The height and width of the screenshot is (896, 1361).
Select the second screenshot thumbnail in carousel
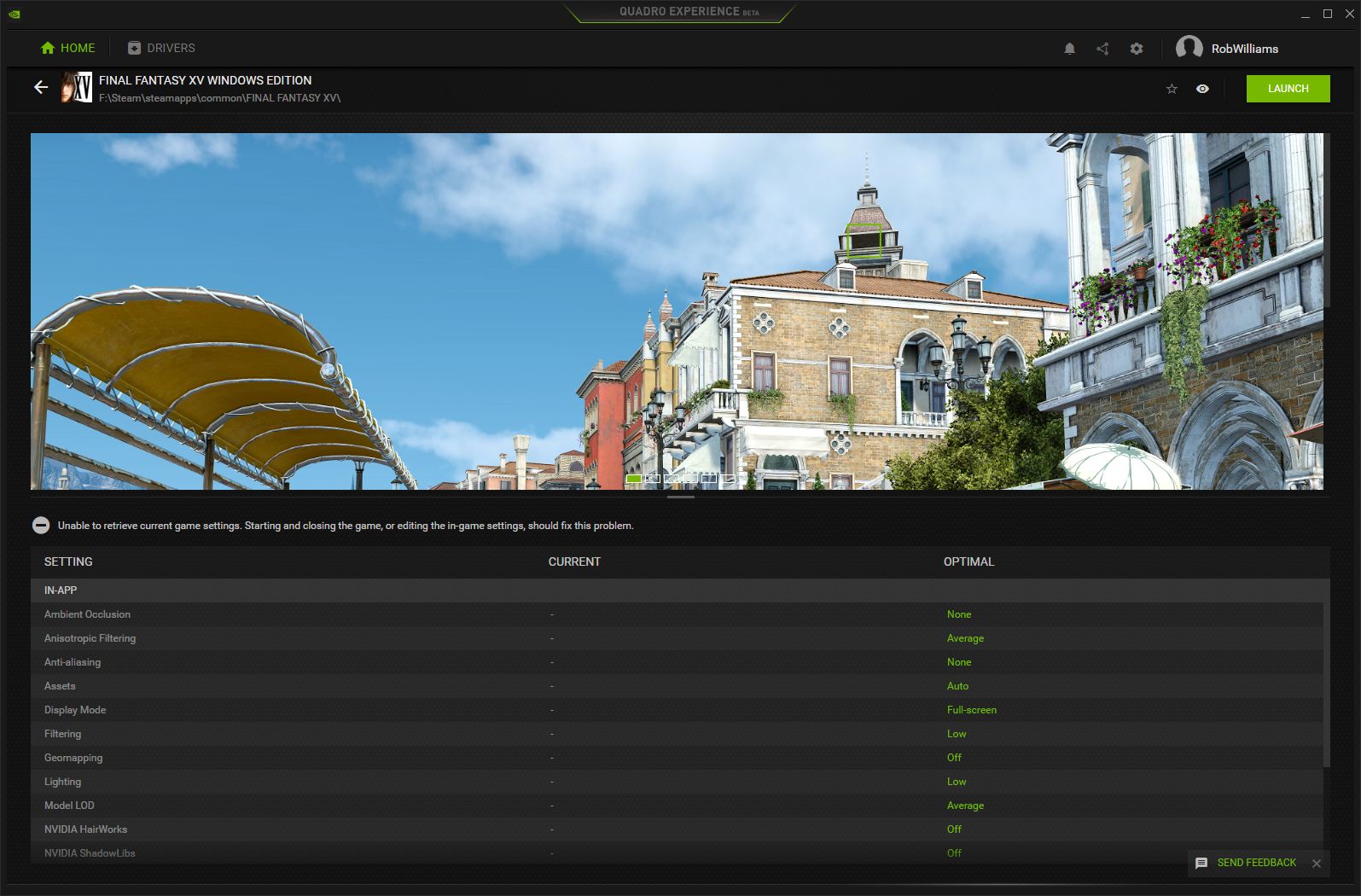pos(653,479)
